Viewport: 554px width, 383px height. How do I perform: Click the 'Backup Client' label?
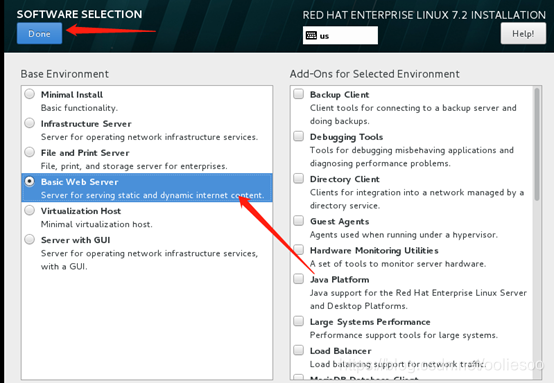[x=339, y=95]
